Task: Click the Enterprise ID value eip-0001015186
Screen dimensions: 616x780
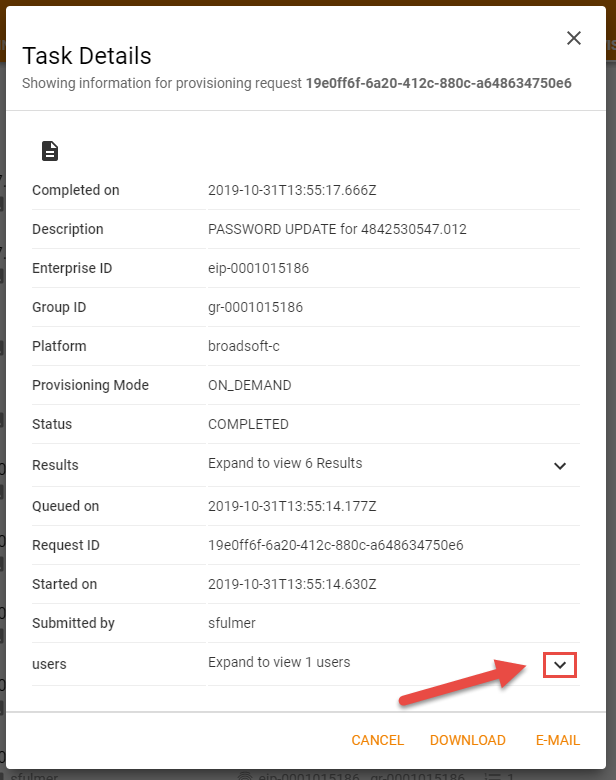Action: click(x=255, y=268)
